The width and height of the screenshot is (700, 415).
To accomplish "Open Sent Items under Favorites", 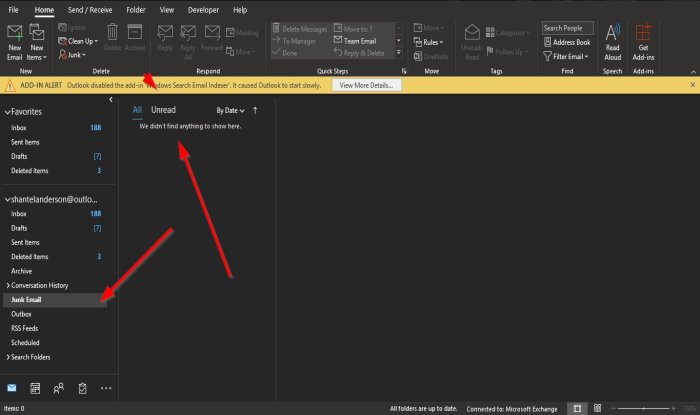I will click(x=56, y=142).
